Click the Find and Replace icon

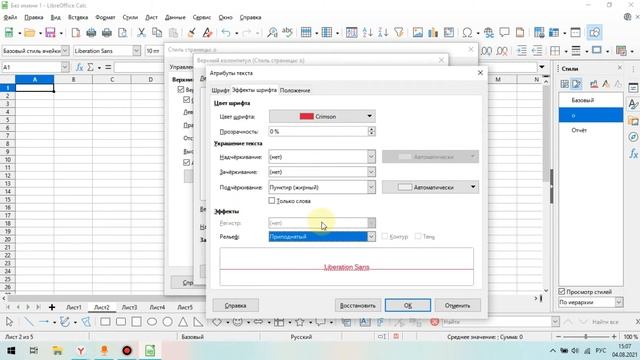pyautogui.click(x=272, y=33)
